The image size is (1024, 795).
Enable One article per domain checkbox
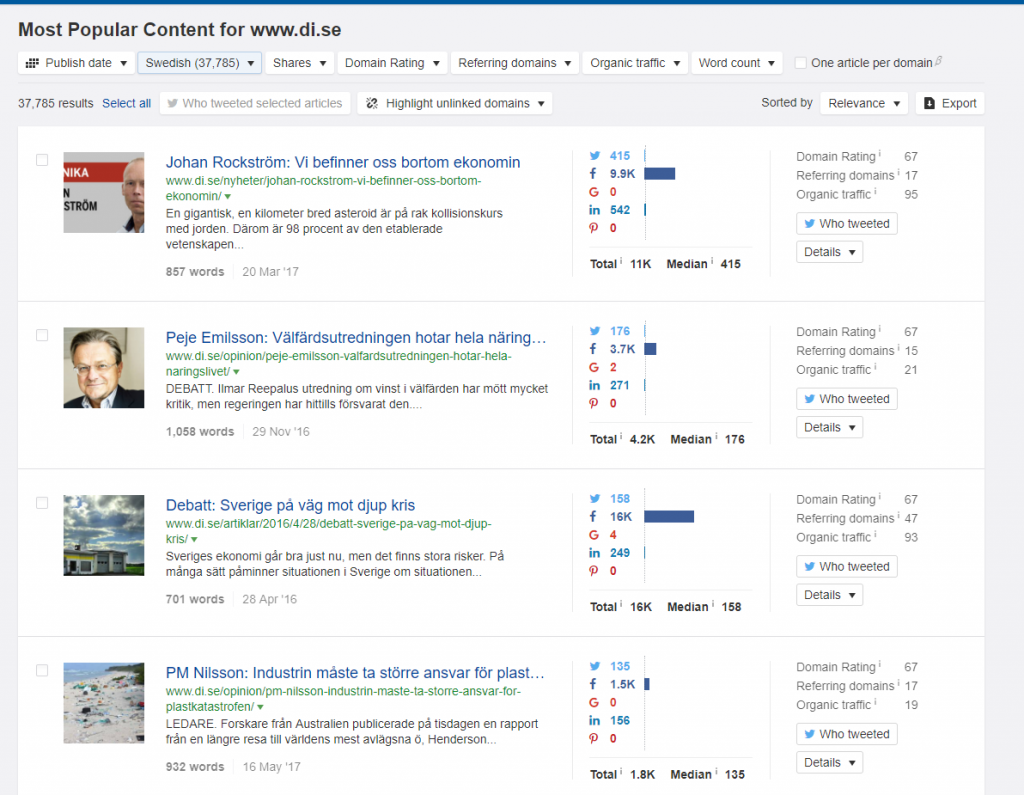800,63
